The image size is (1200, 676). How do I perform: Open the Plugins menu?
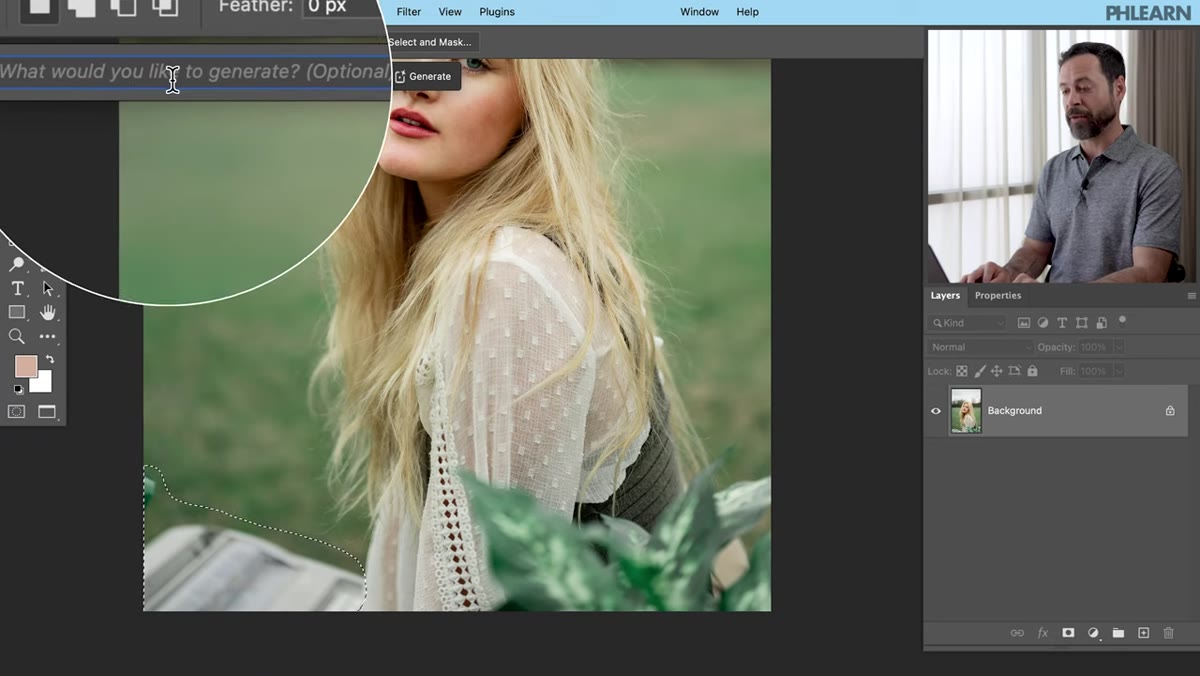pyautogui.click(x=497, y=12)
